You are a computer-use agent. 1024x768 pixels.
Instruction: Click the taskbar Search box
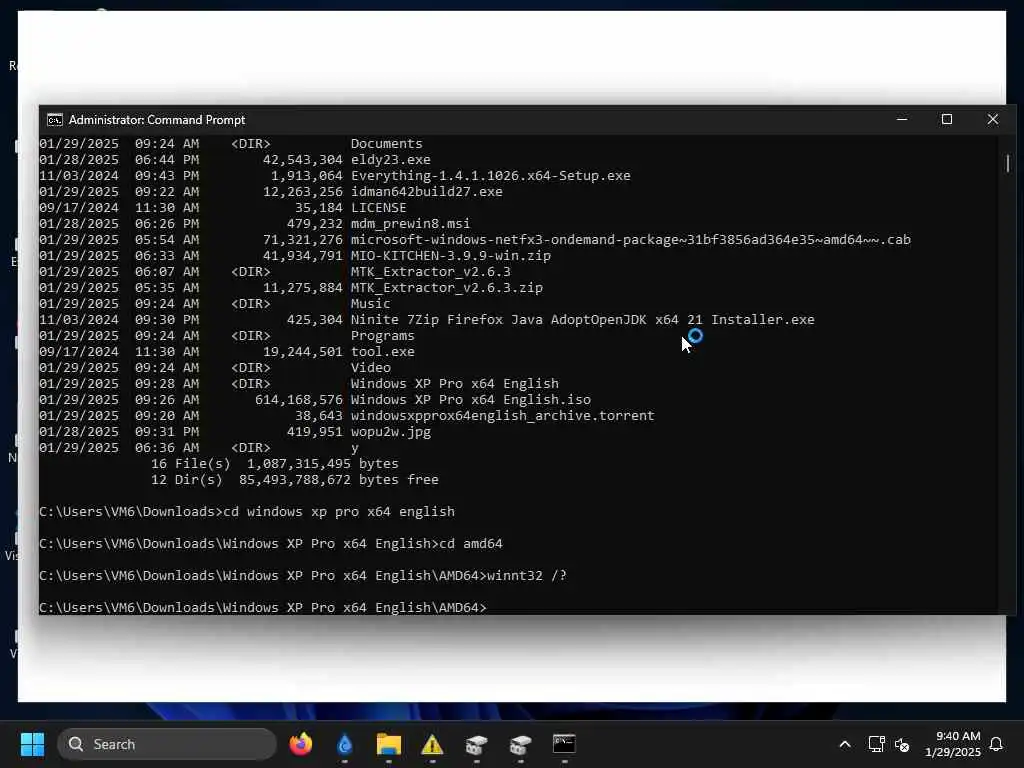tap(167, 744)
